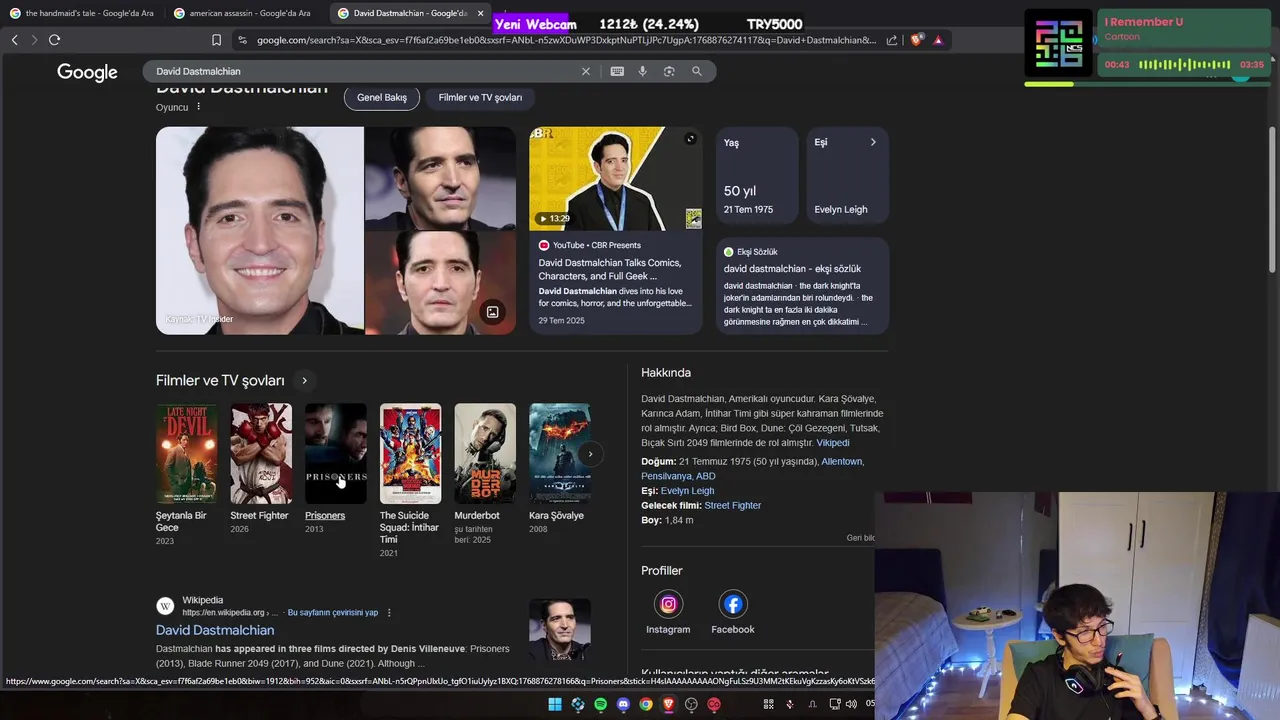This screenshot has width=1280, height=720.
Task: Click the muted microphone tray icon
Action: pos(790,704)
